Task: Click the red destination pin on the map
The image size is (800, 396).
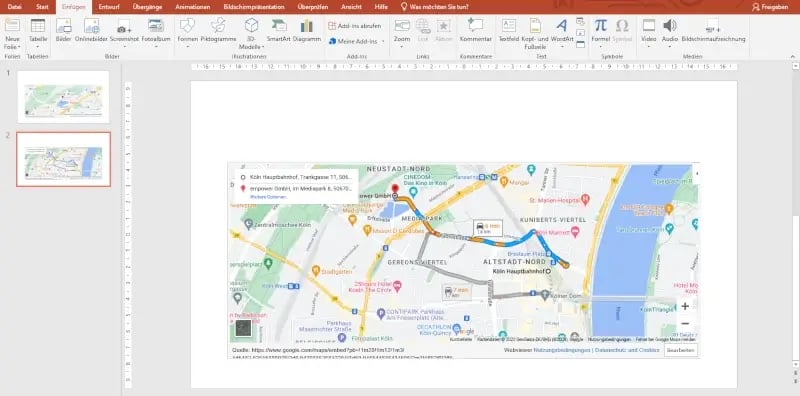Action: pos(394,189)
